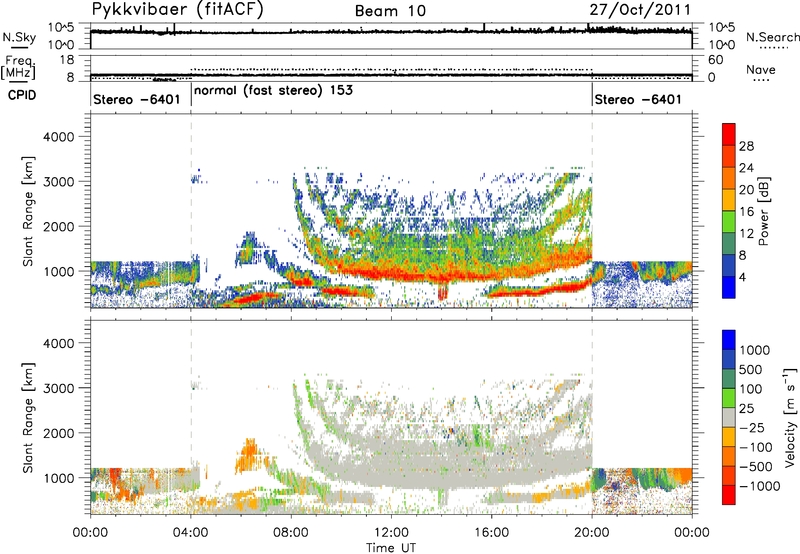800x554 pixels.
Task: Click the 'N.Sky' legend label
Action: [x=19, y=37]
